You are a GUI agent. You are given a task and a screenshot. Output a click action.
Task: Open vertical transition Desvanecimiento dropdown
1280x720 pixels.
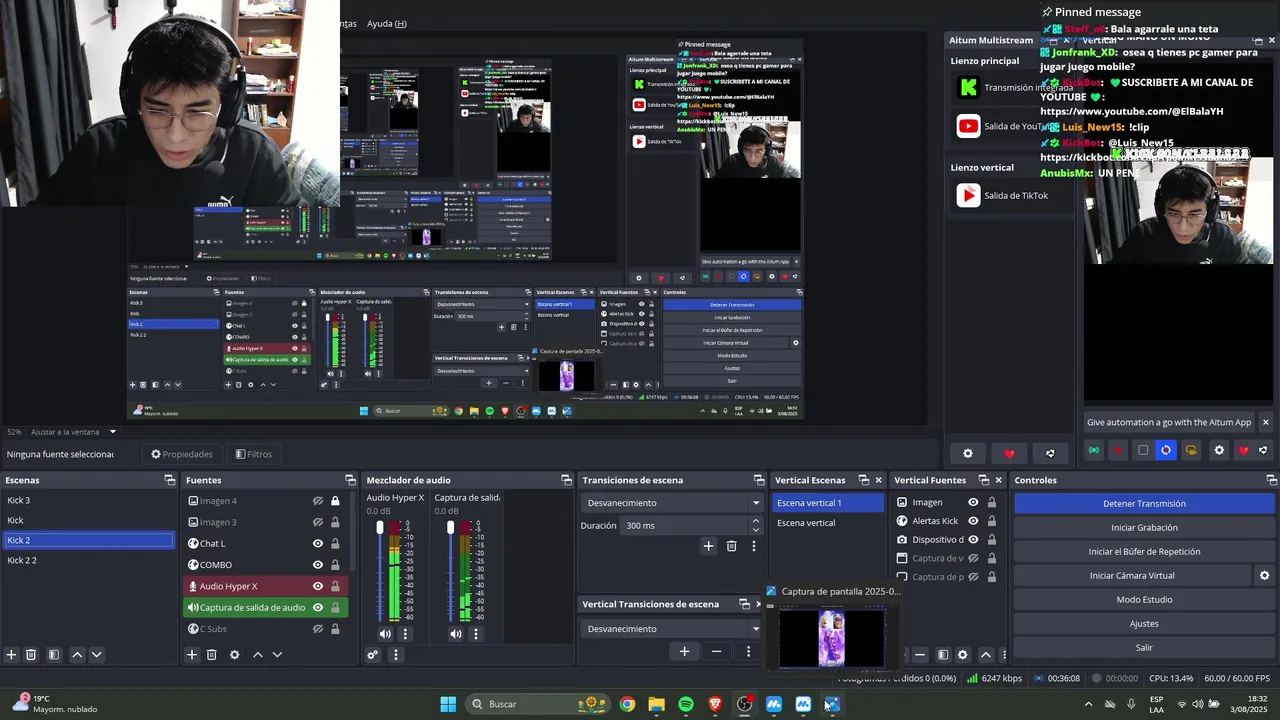coord(672,629)
